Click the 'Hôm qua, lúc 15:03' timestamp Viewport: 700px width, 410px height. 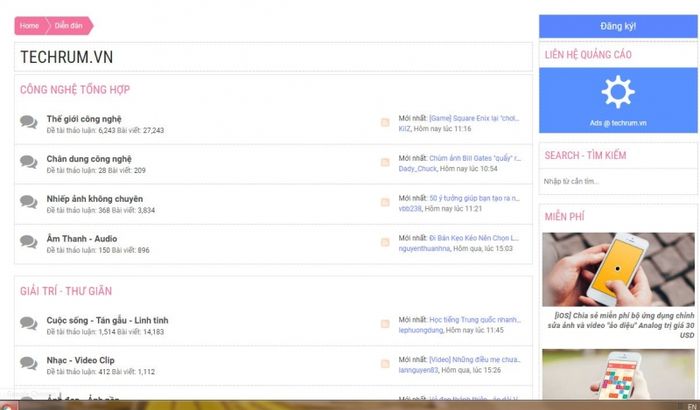(x=483, y=248)
